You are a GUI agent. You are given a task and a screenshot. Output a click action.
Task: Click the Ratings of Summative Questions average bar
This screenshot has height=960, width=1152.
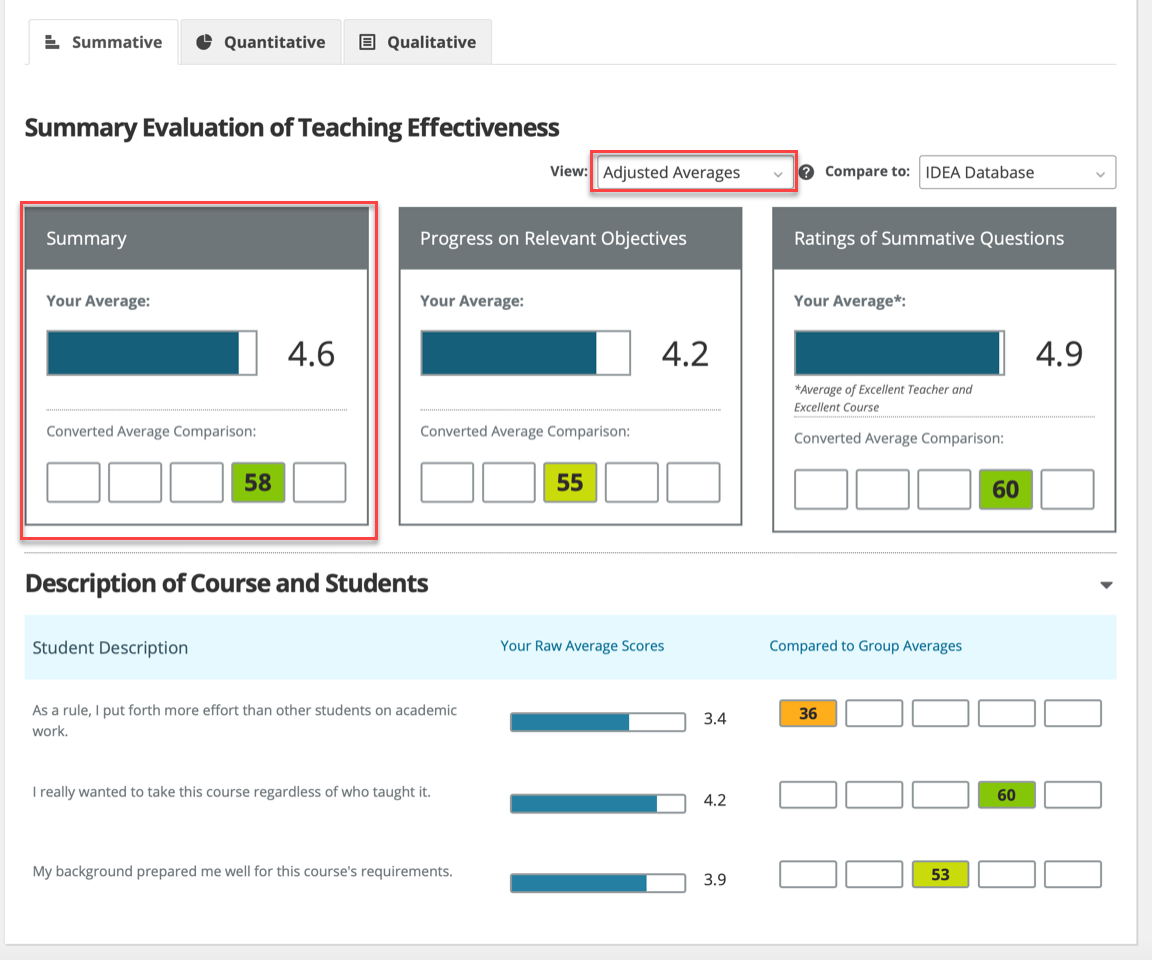pyautogui.click(x=899, y=353)
